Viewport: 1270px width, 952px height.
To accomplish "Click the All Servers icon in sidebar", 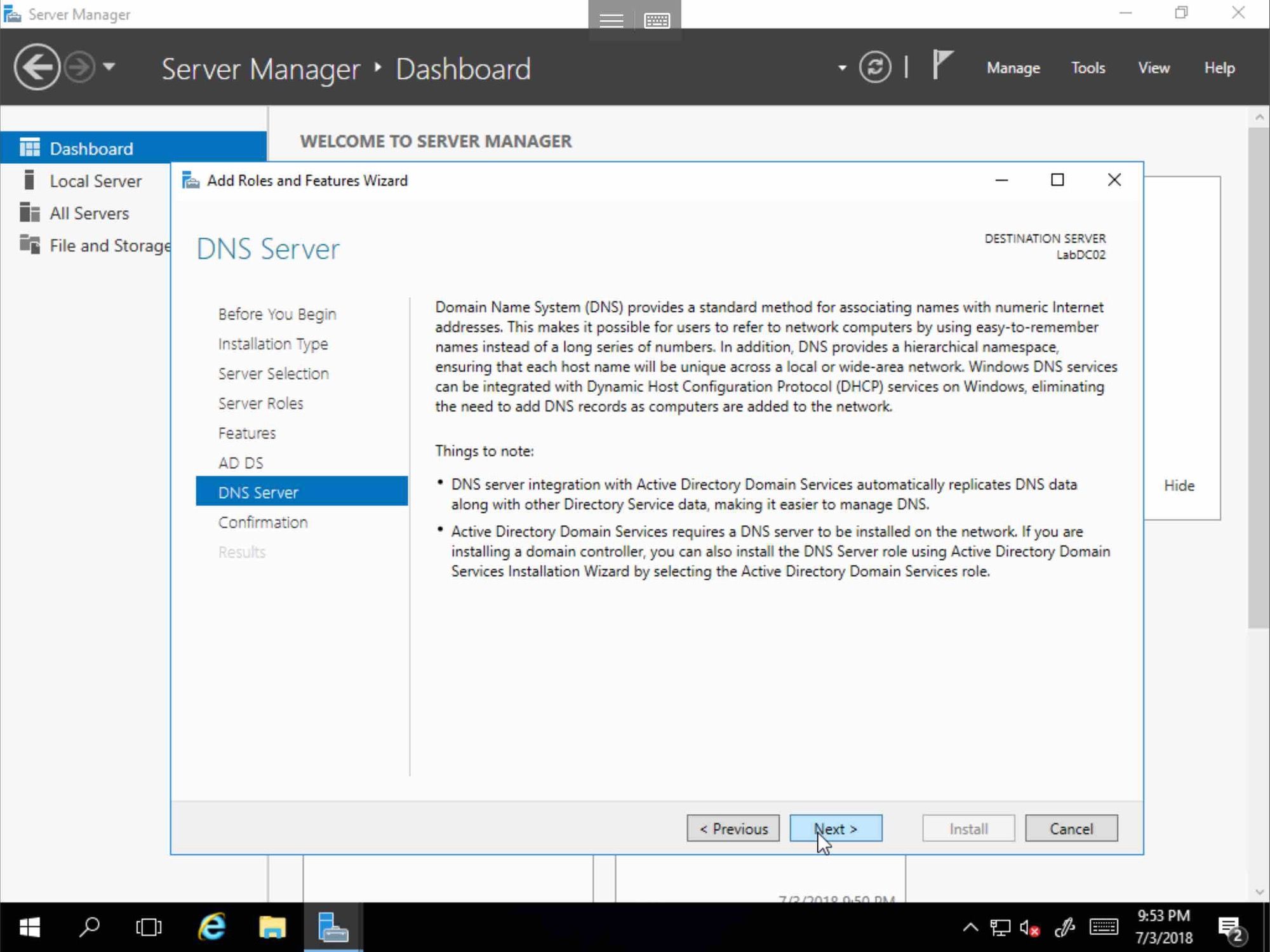I will coord(29,212).
